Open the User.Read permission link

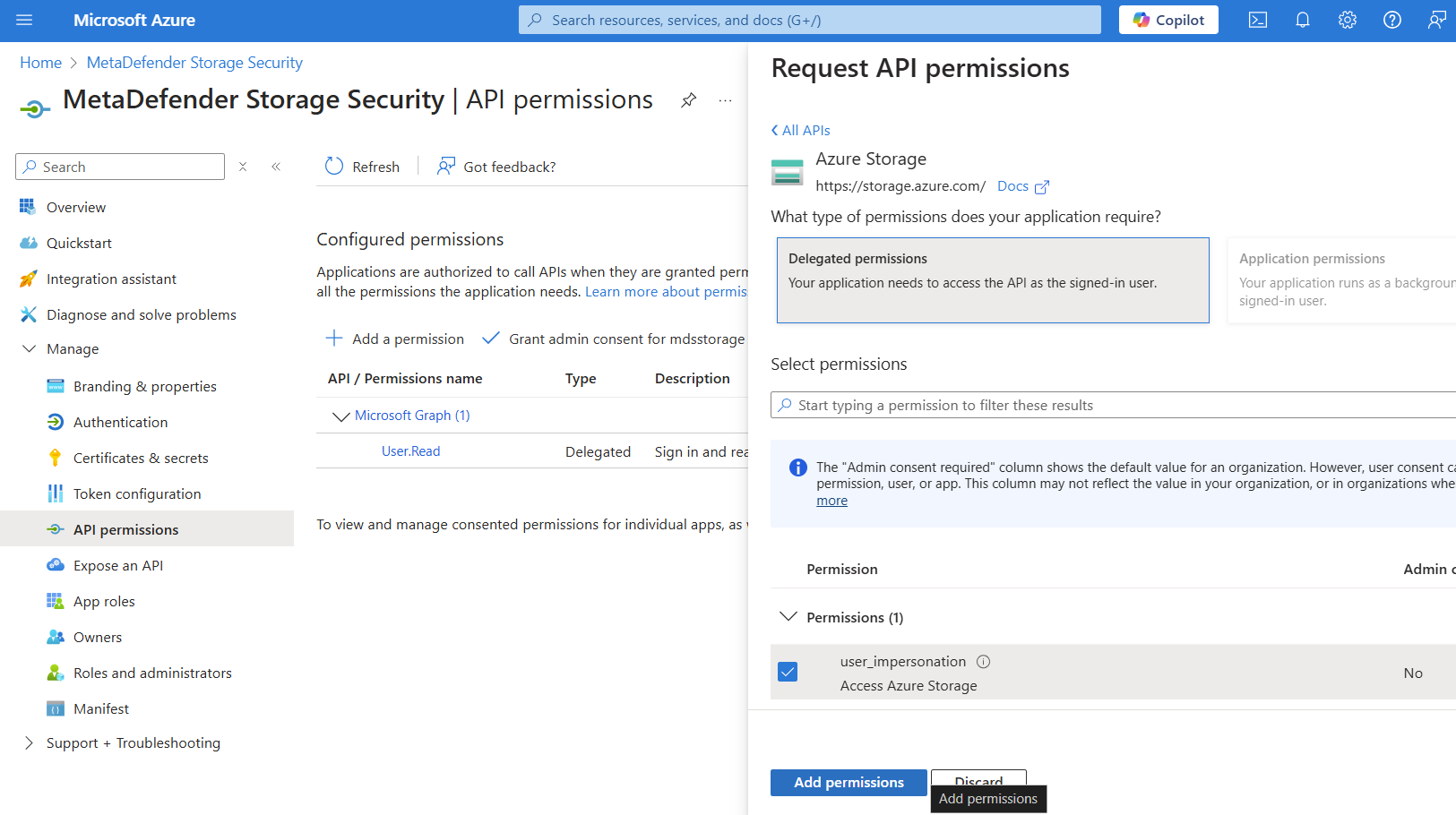tap(410, 451)
